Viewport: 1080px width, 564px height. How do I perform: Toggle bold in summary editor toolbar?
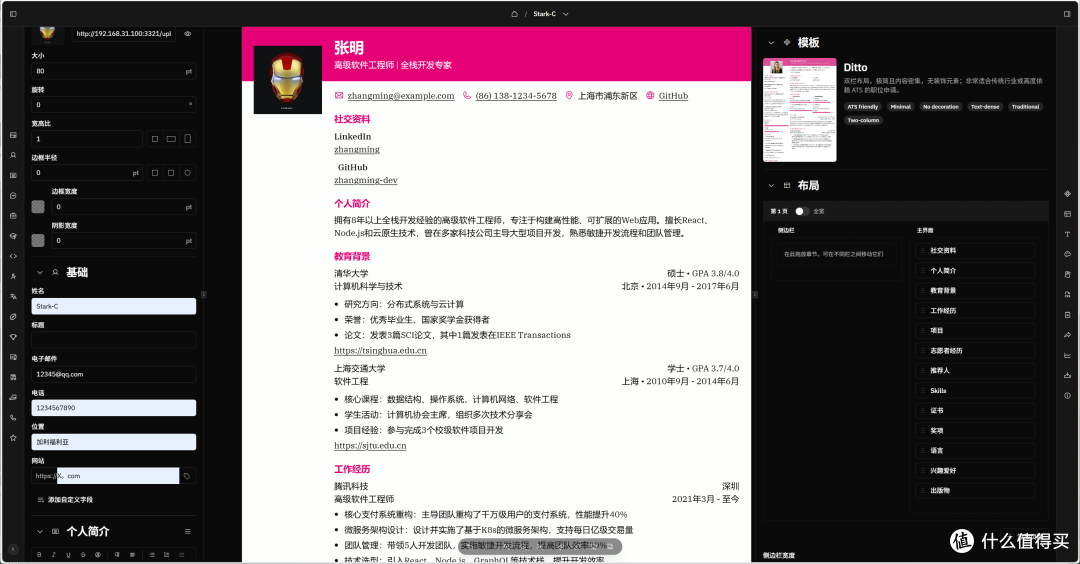point(39,555)
